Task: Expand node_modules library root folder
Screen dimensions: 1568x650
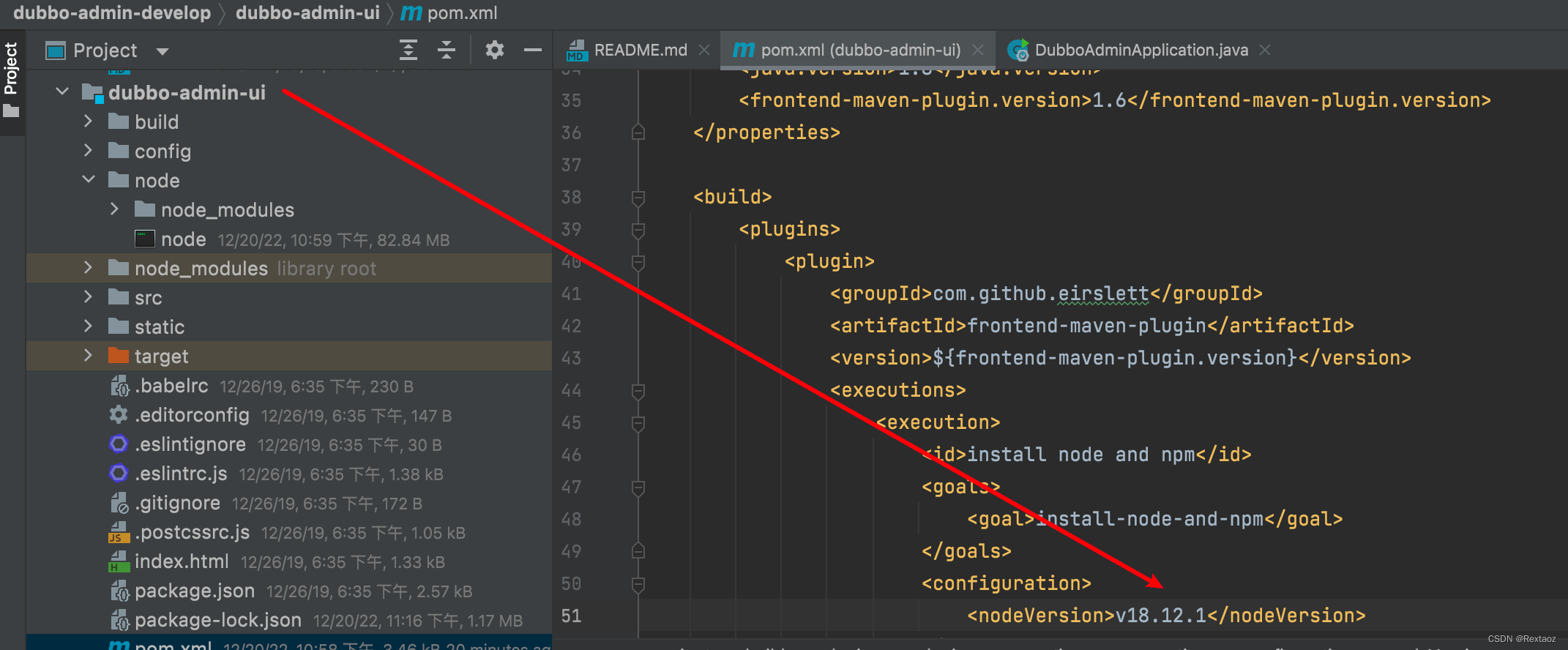Action: (88, 268)
